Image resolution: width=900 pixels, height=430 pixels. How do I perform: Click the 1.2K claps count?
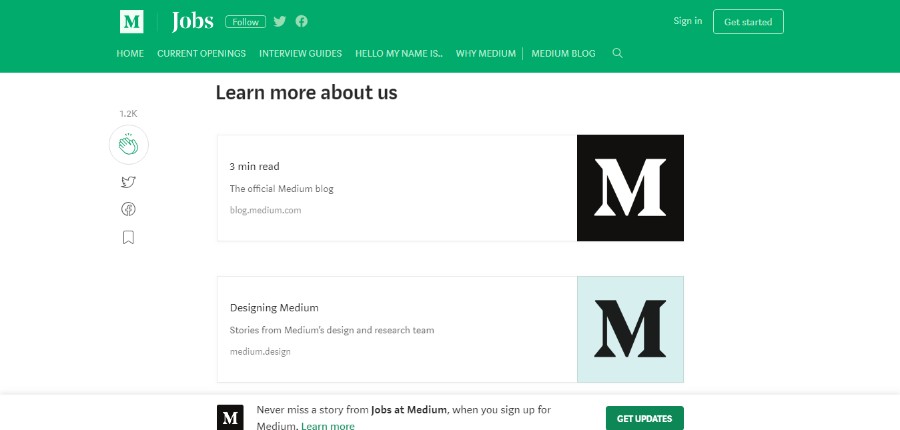tap(129, 114)
